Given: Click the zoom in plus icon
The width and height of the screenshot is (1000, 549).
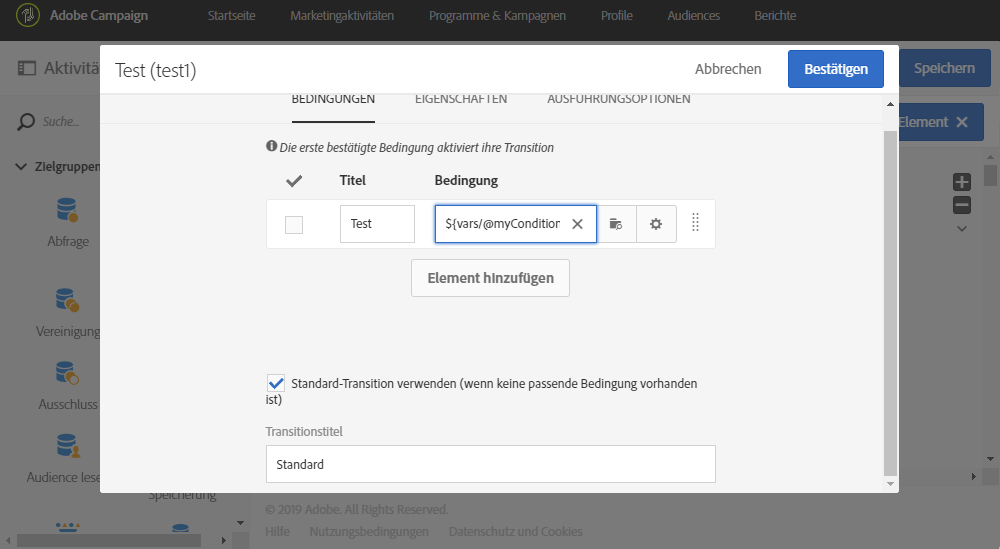Looking at the screenshot, I should pos(962,182).
